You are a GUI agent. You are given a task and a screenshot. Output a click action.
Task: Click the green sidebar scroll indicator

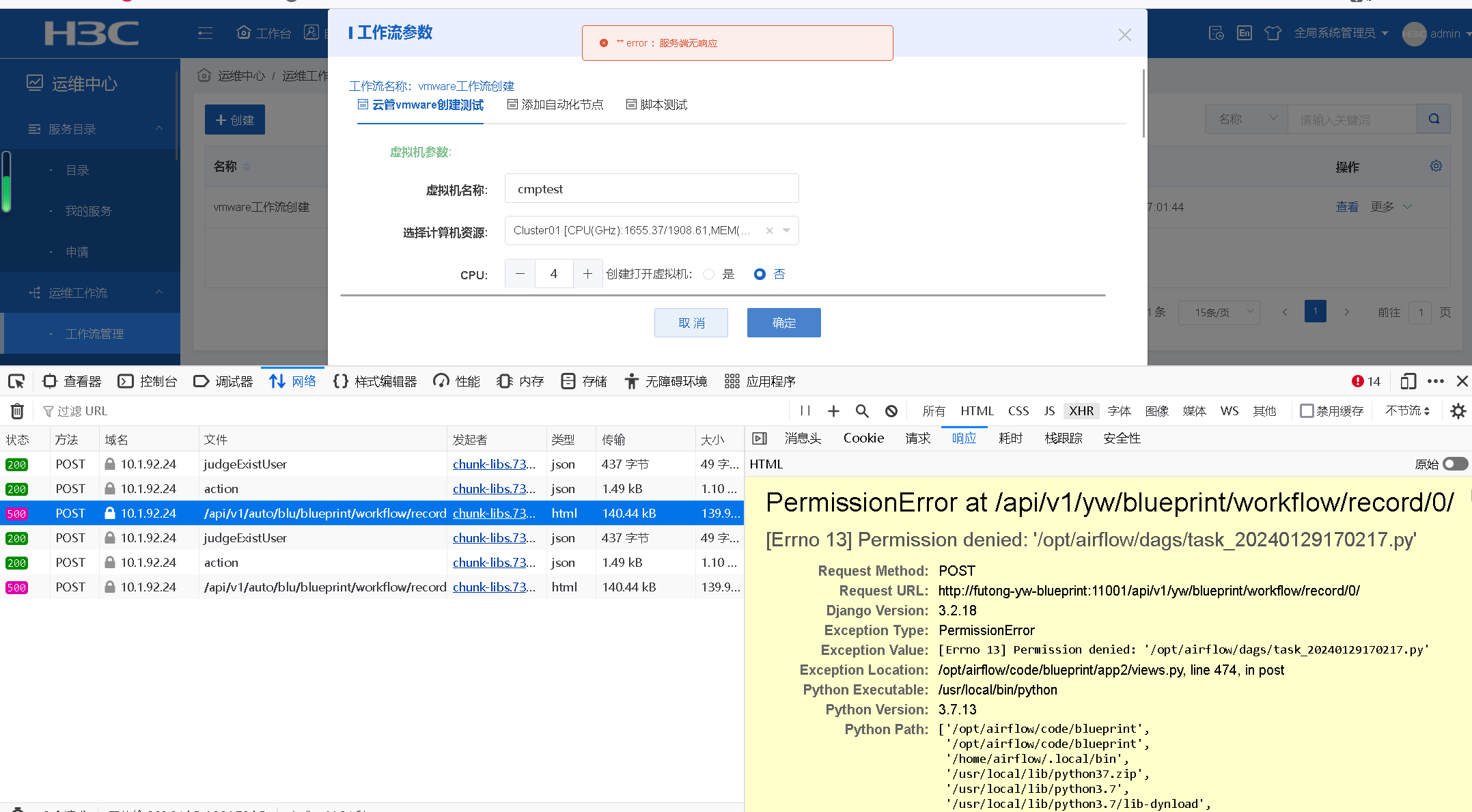point(7,183)
